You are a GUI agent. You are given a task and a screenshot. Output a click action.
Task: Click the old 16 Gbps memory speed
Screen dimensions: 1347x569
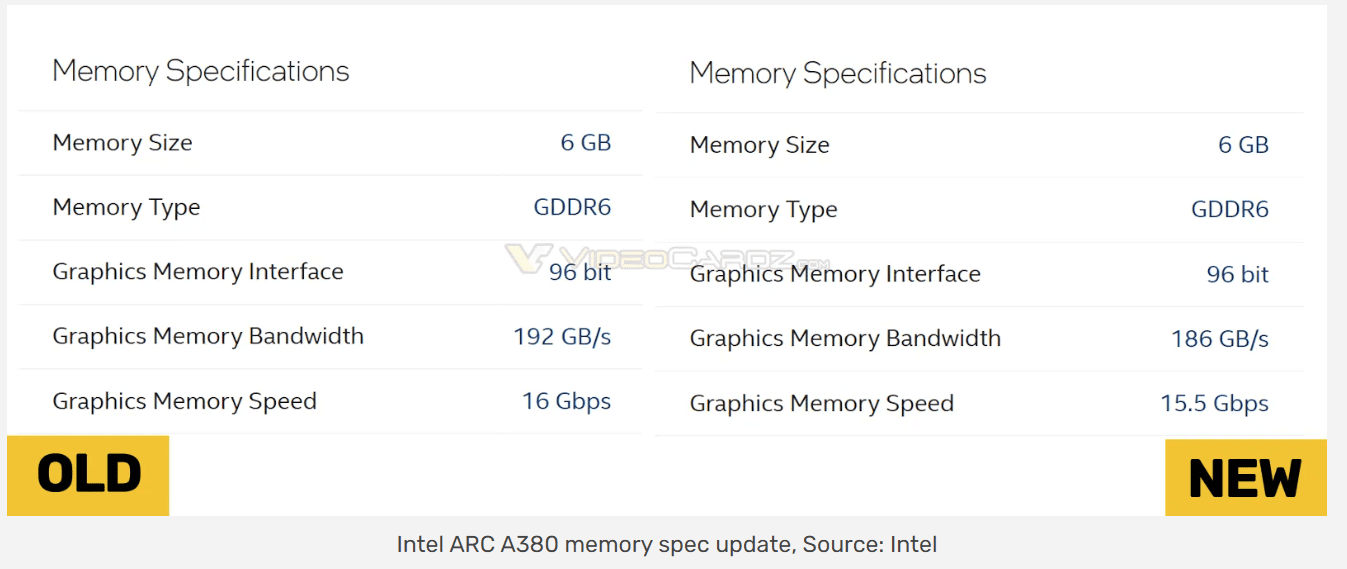coord(566,401)
